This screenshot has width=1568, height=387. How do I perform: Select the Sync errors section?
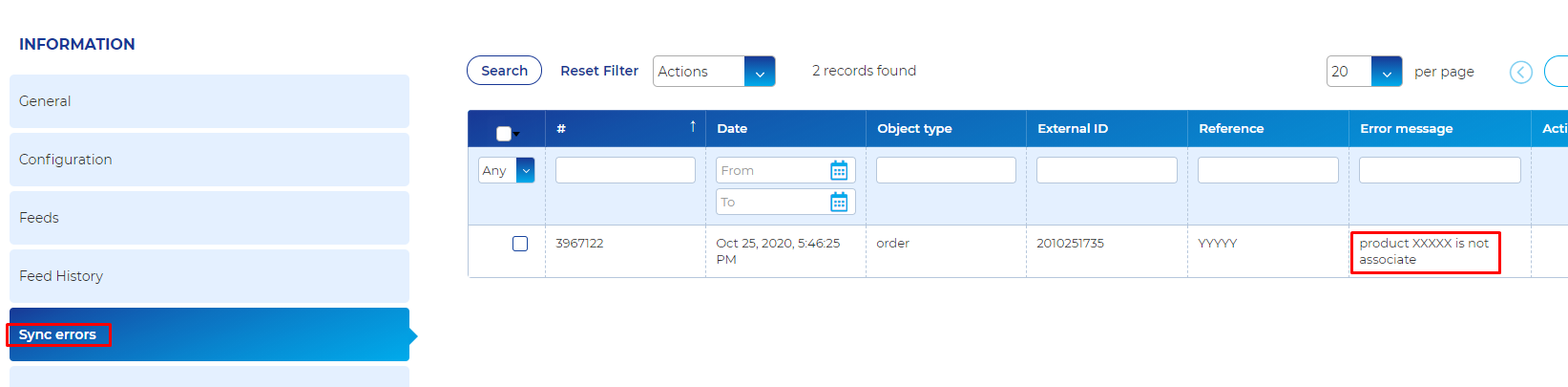209,334
